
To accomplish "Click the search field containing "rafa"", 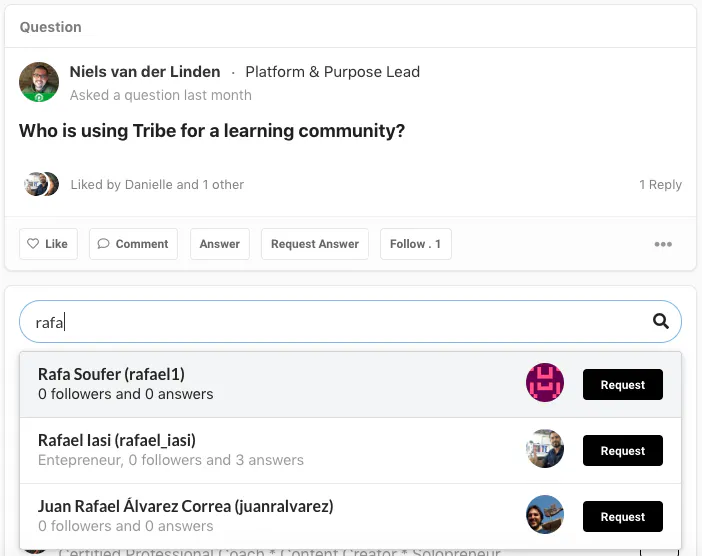I will (330, 322).
